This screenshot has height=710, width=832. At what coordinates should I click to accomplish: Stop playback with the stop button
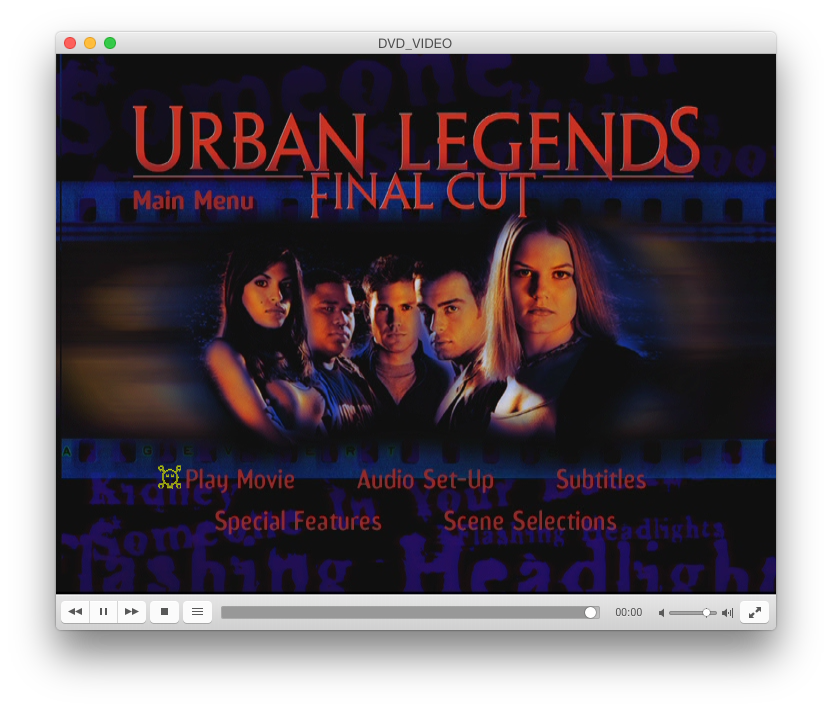click(x=164, y=612)
